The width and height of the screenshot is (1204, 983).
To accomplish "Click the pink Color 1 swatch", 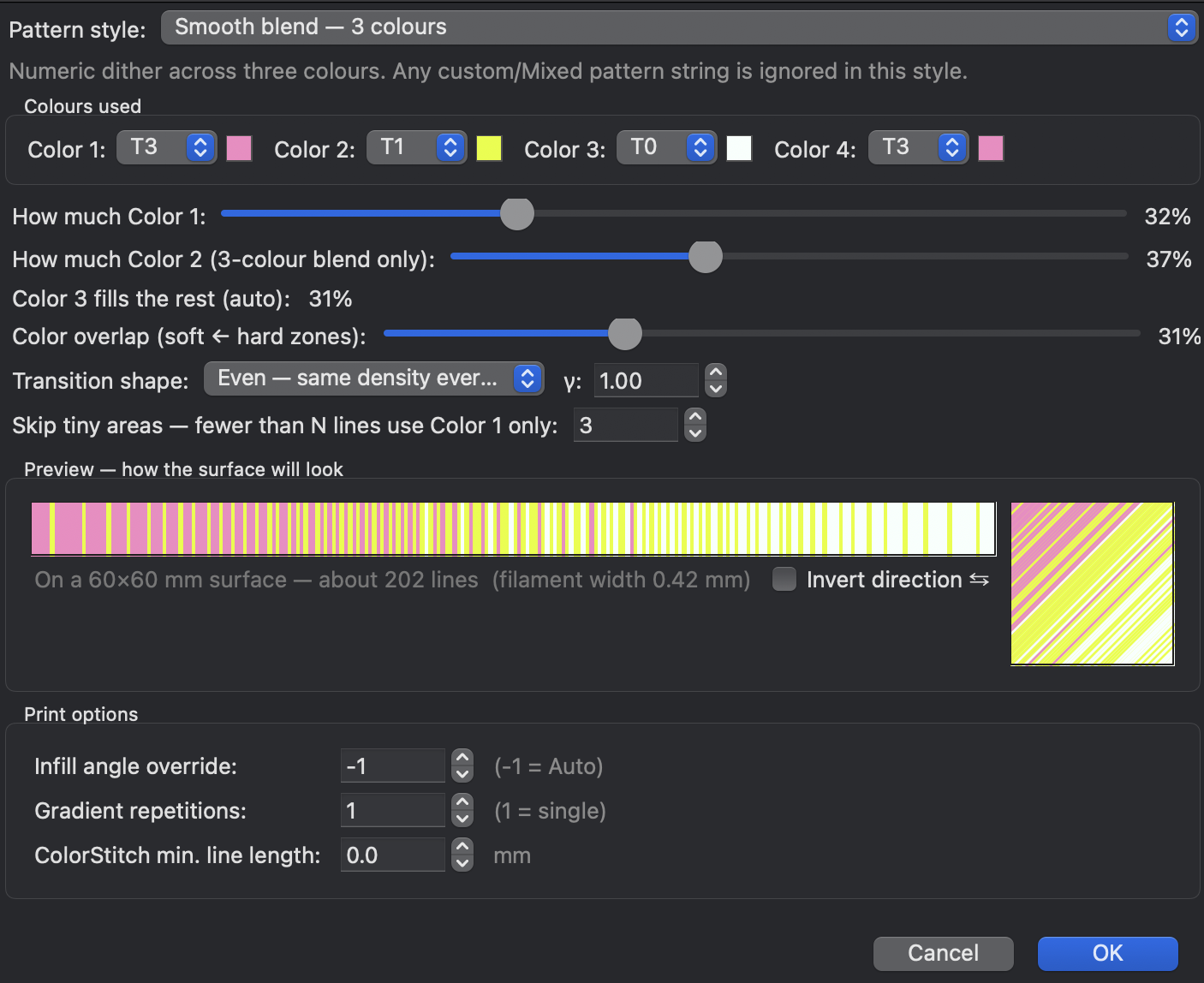I will 239,148.
